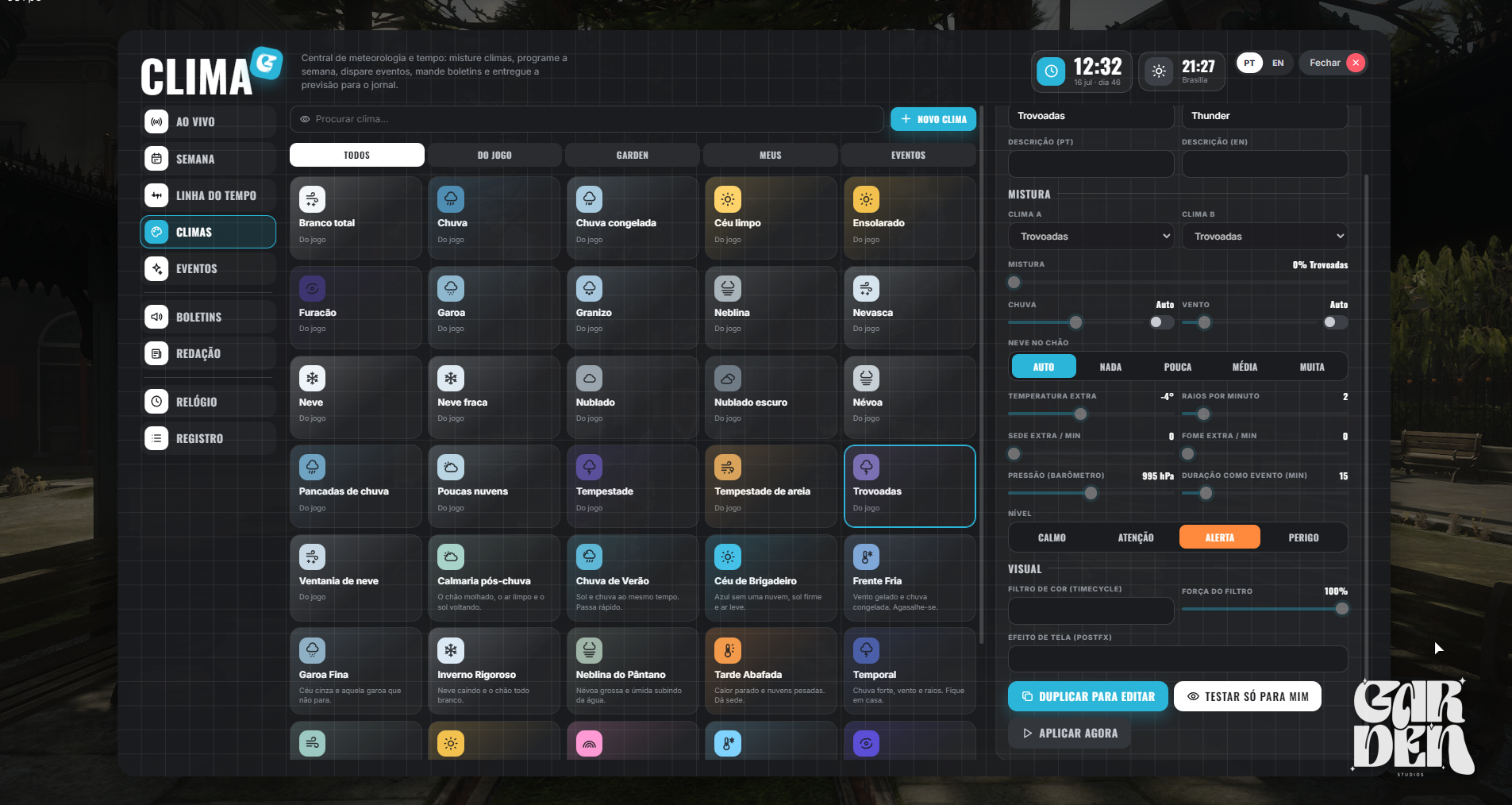Open the Semana calendar icon

click(x=156, y=159)
